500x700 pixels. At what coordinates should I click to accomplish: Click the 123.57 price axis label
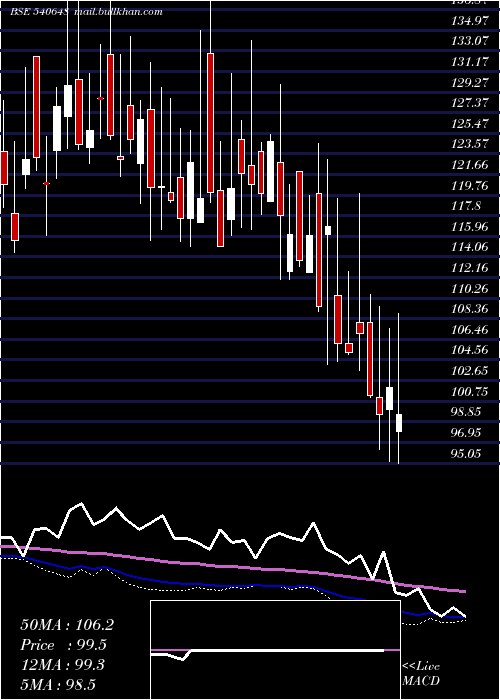pos(470,144)
